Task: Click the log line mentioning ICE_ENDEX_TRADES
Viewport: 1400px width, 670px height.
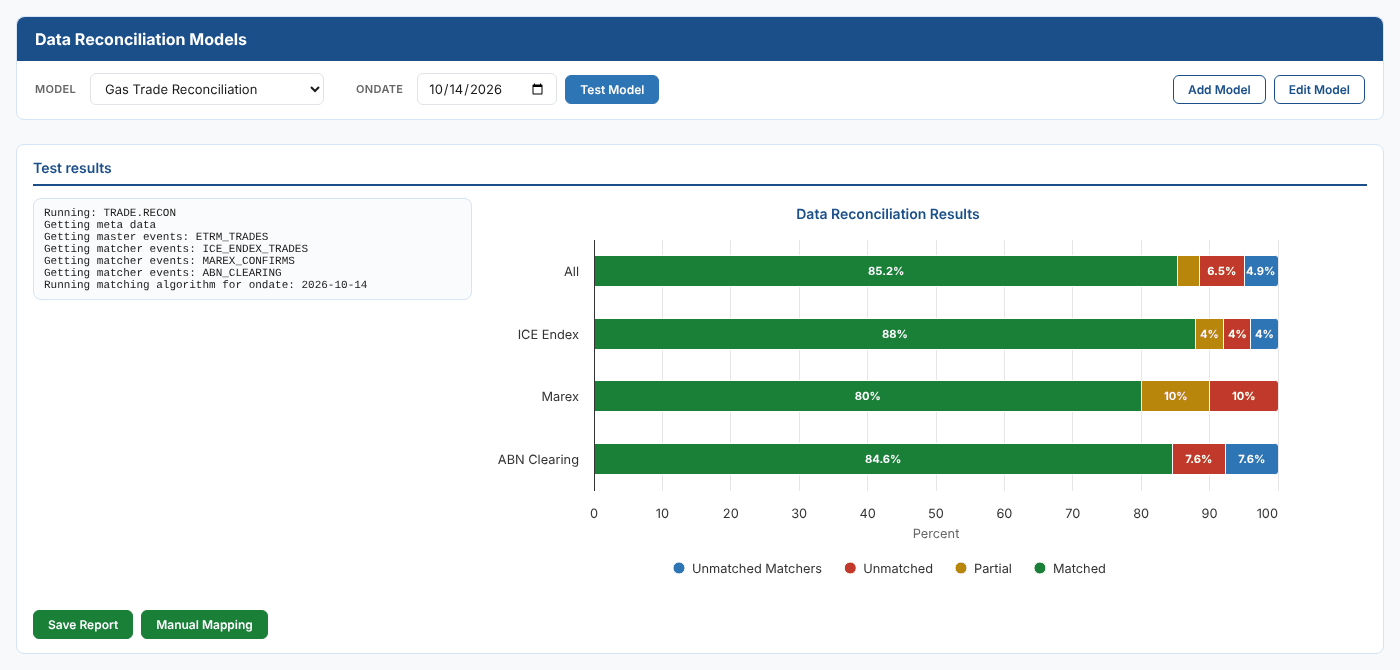Action: [x=176, y=248]
